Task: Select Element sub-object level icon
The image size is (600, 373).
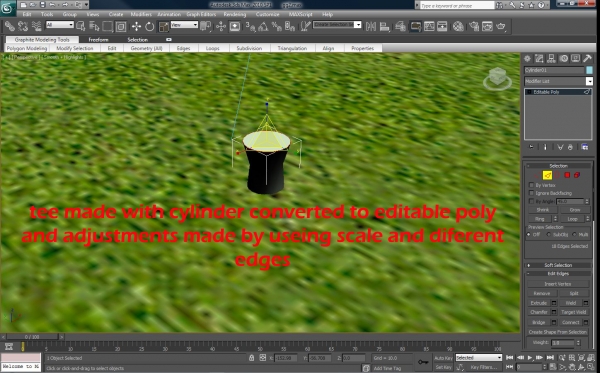Action: (x=577, y=175)
